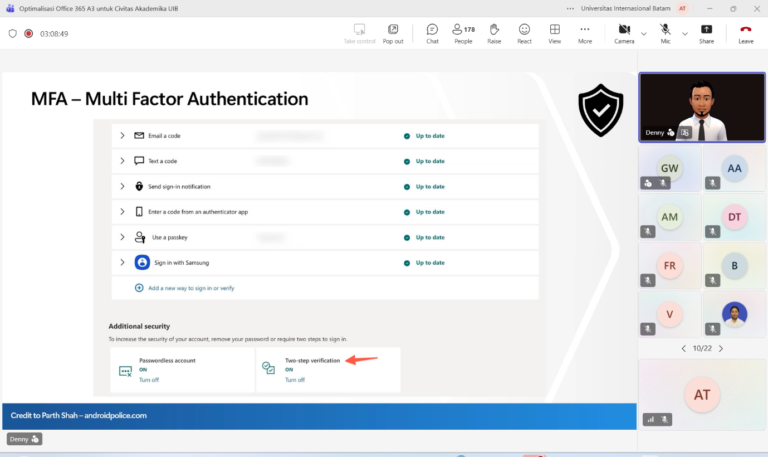Share your screen content
Image resolution: width=768 pixels, height=457 pixels.
(x=706, y=34)
